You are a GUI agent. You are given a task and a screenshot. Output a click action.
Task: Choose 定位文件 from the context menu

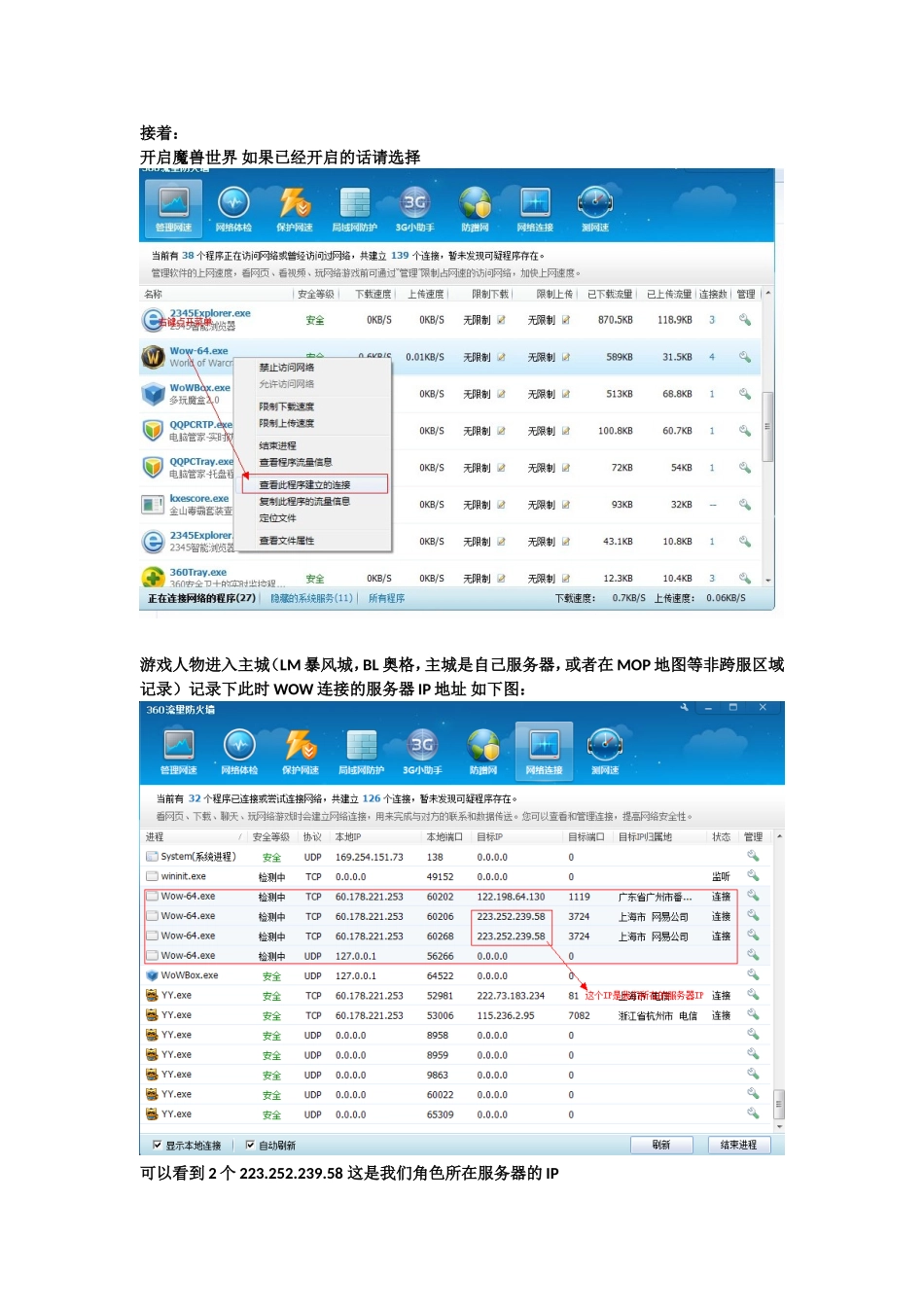click(278, 518)
